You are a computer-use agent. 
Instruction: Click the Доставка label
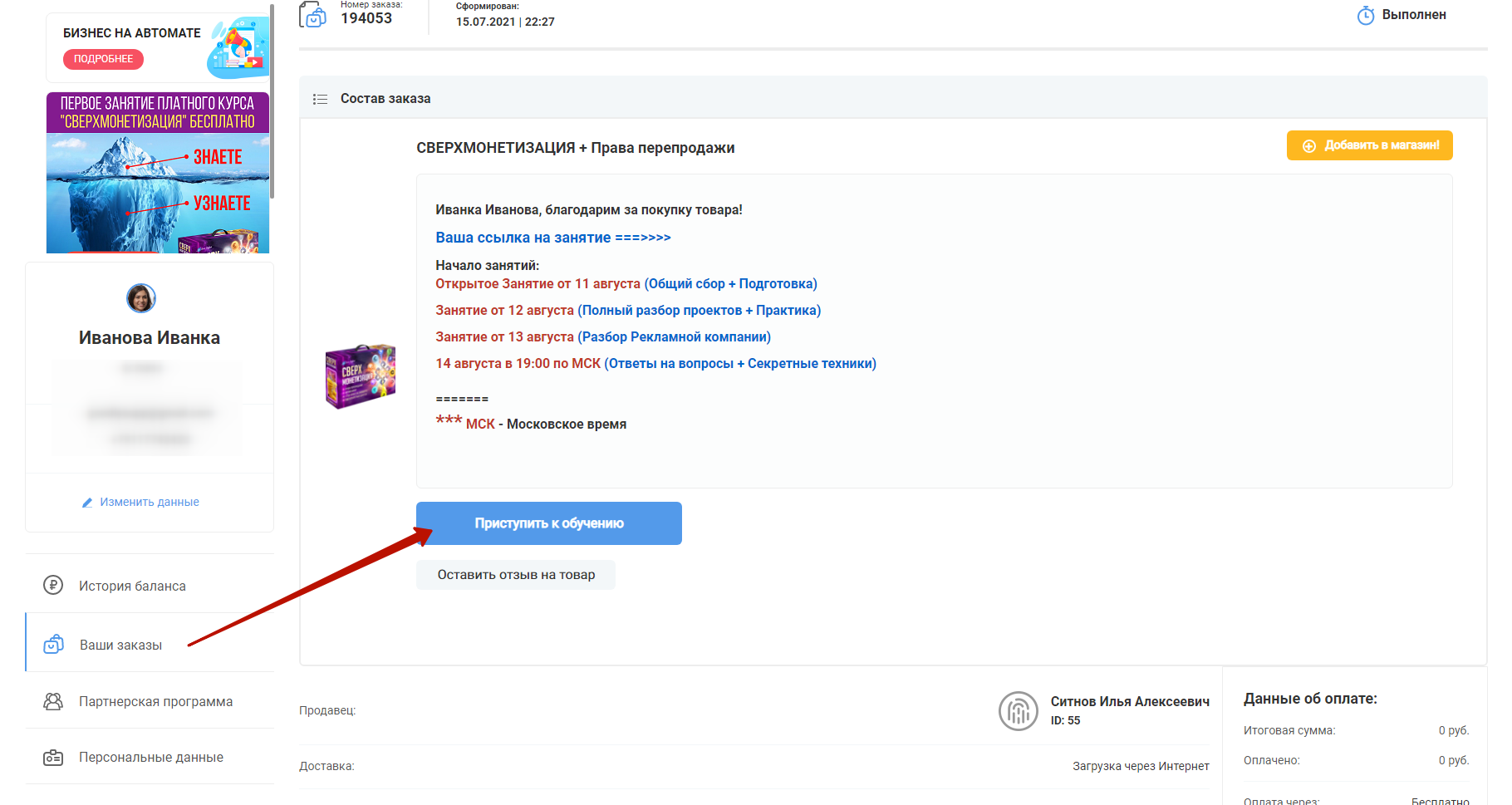tap(326, 766)
